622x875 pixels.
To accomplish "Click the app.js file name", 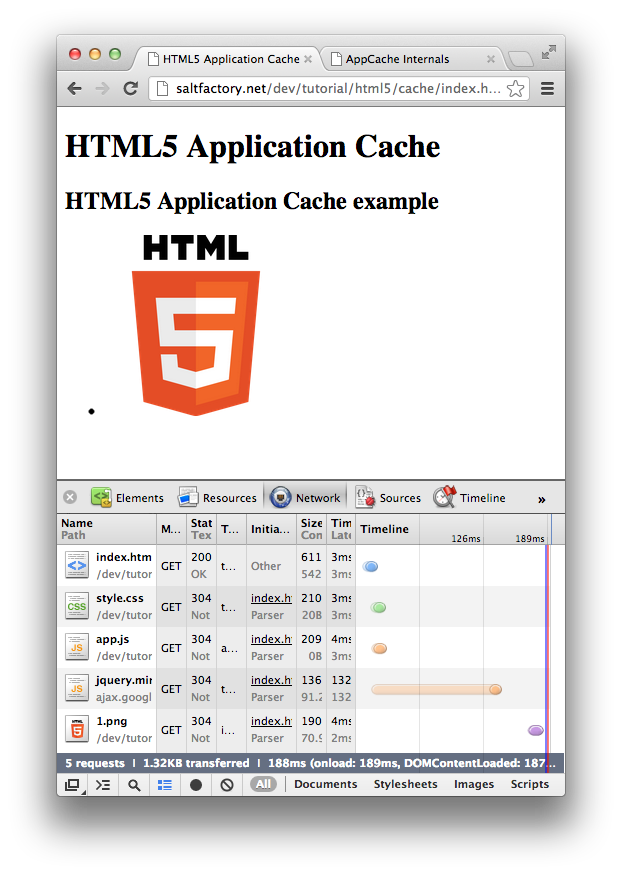I will [113, 639].
